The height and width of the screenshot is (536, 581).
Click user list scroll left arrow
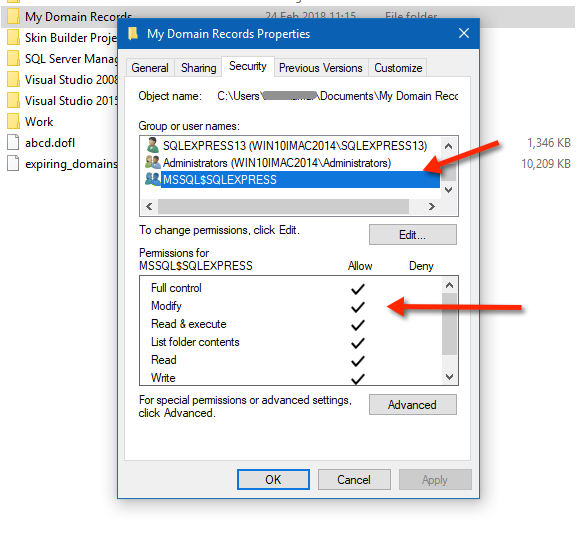click(x=149, y=206)
